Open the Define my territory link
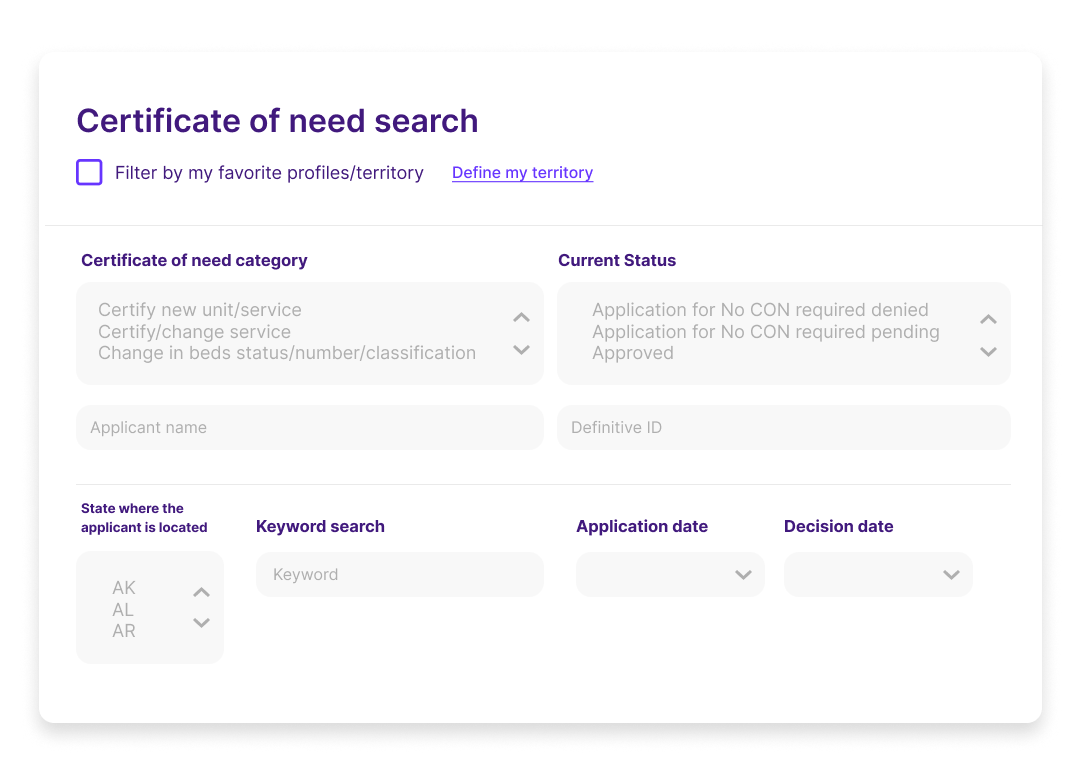This screenshot has width=1080, height=774. pos(522,172)
